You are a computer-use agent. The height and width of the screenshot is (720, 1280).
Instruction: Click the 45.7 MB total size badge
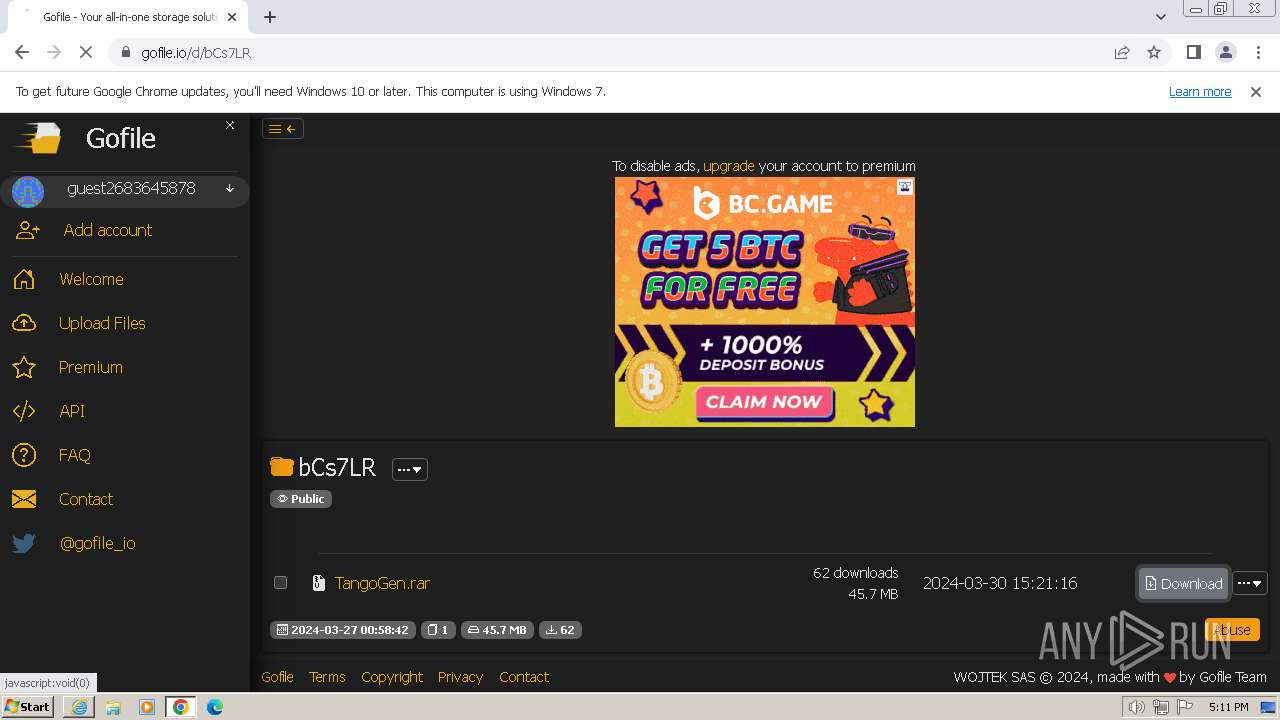tap(497, 630)
